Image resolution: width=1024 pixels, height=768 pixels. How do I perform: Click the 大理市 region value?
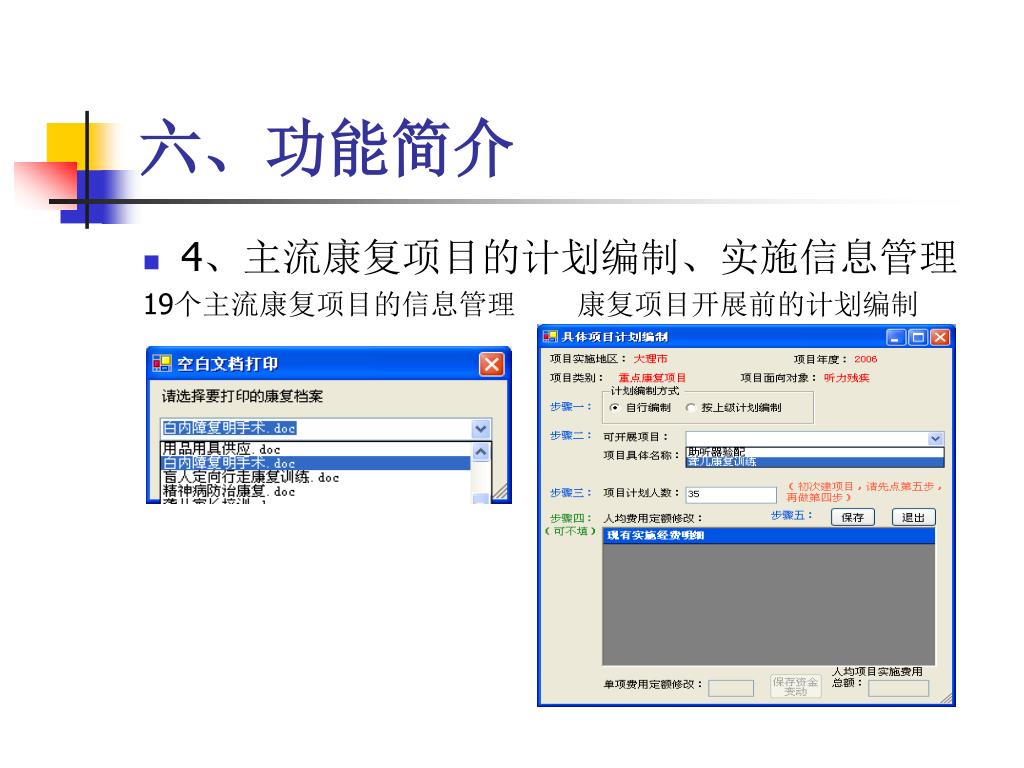pyautogui.click(x=650, y=359)
